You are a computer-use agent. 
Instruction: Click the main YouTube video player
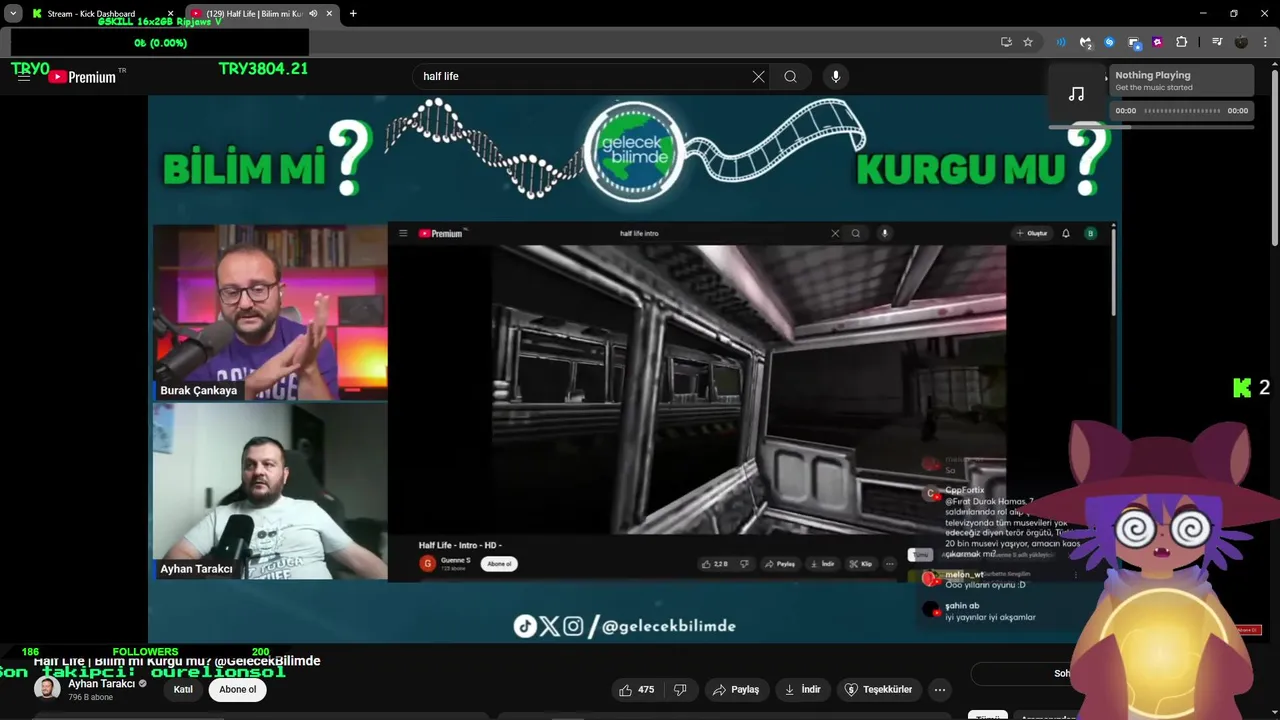(x=634, y=370)
